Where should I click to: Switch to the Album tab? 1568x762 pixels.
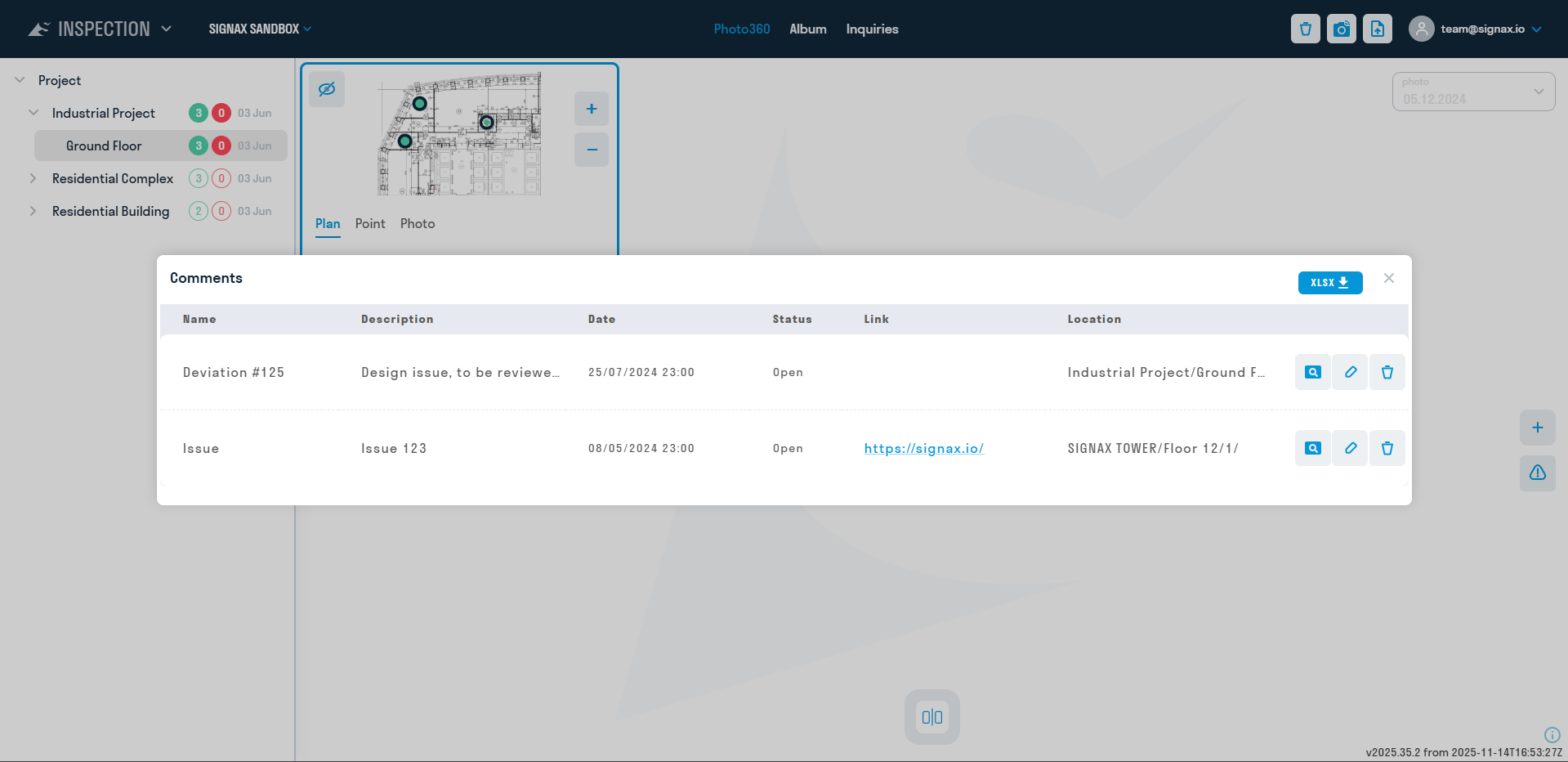tap(808, 29)
